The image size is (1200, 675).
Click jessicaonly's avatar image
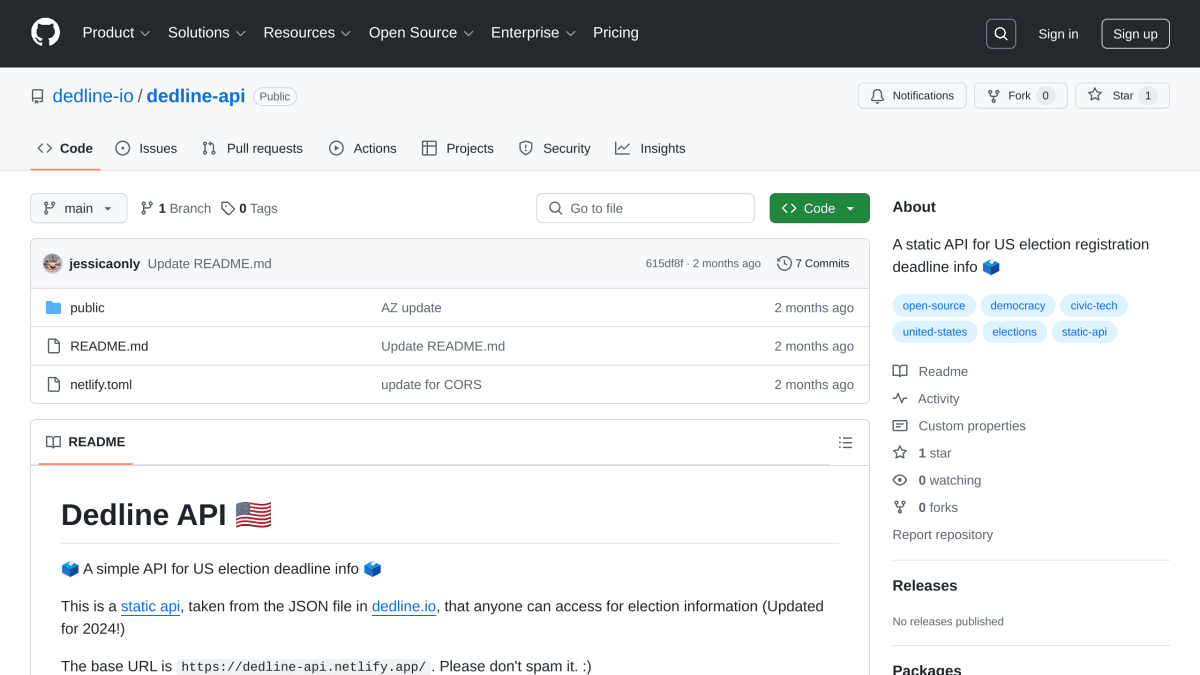[x=53, y=264]
